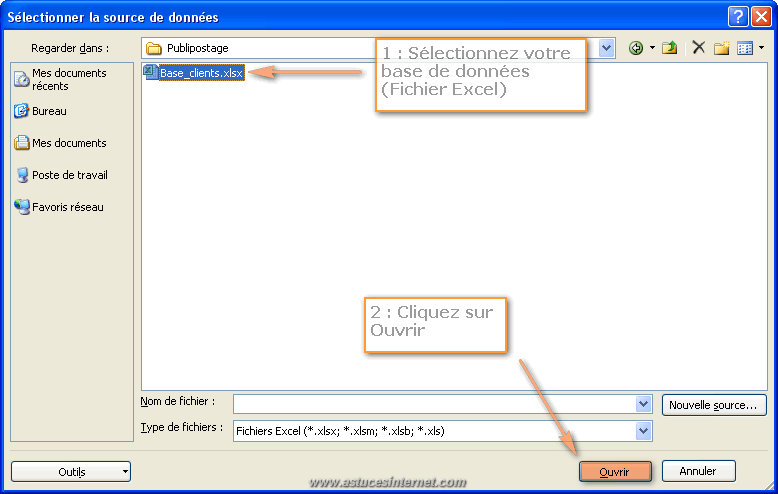Expand the Regarder dans folder dropdown
This screenshot has height=494, width=778.
pyautogui.click(x=606, y=48)
